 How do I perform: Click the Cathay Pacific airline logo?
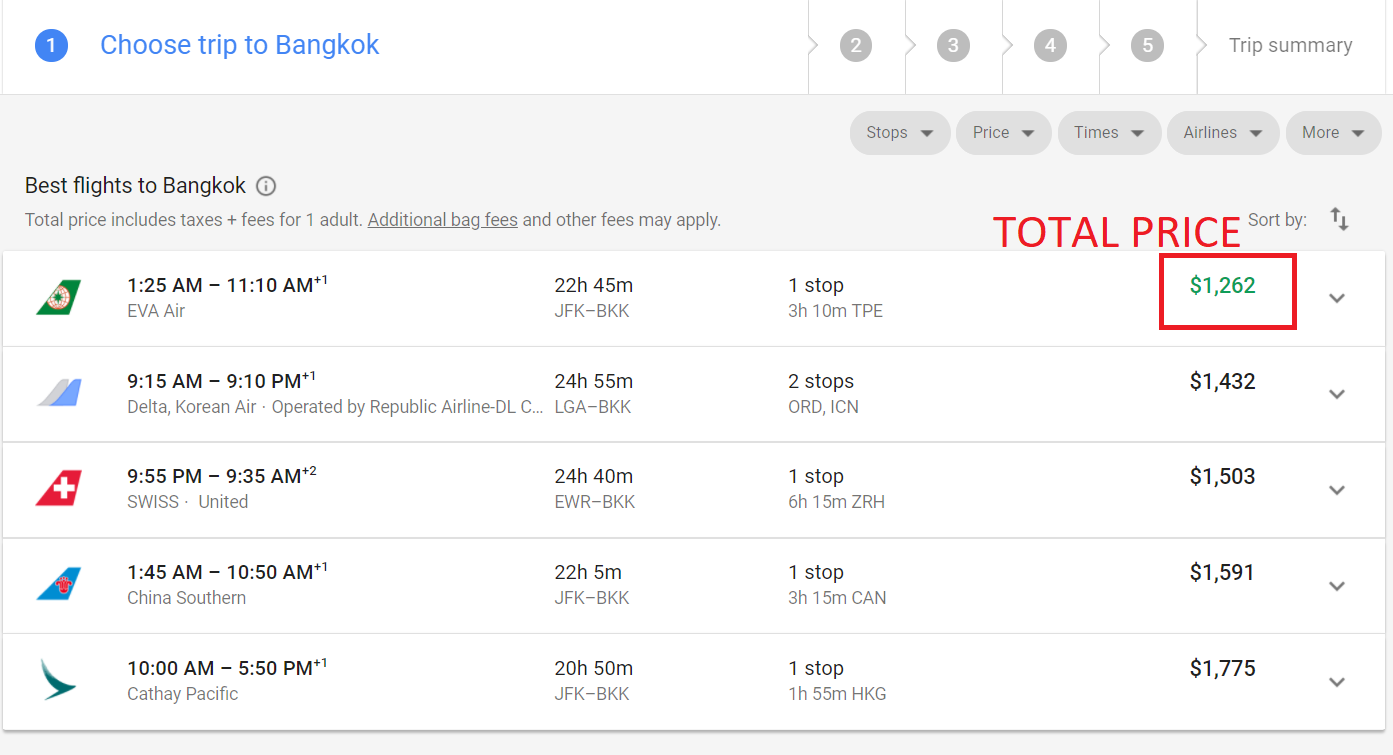(58, 680)
